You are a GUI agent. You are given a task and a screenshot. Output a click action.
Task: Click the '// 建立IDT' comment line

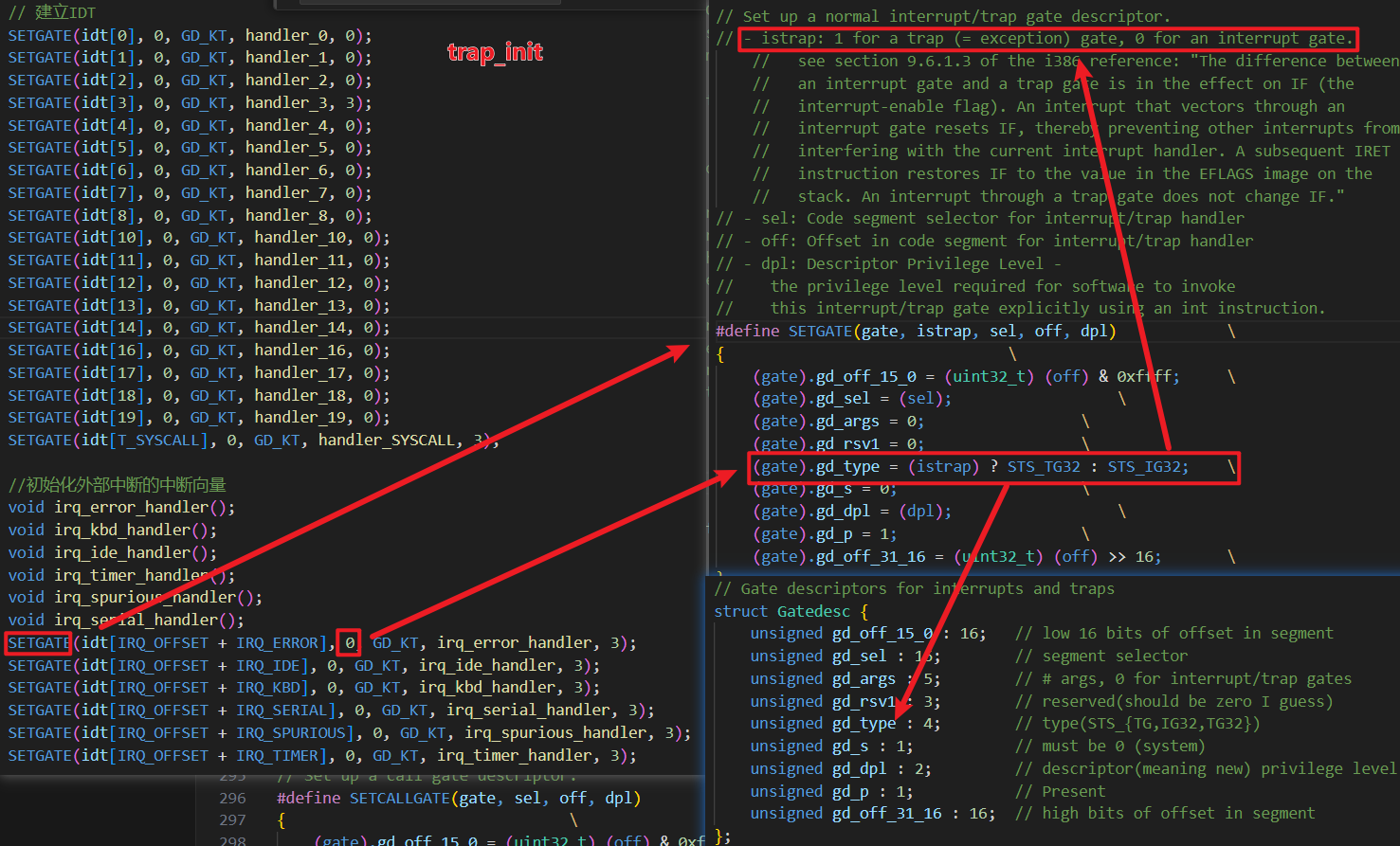[52, 13]
